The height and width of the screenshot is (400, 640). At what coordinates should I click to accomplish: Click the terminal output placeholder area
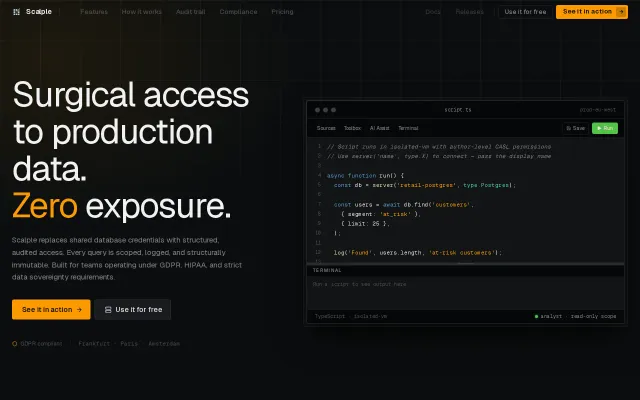(465, 292)
